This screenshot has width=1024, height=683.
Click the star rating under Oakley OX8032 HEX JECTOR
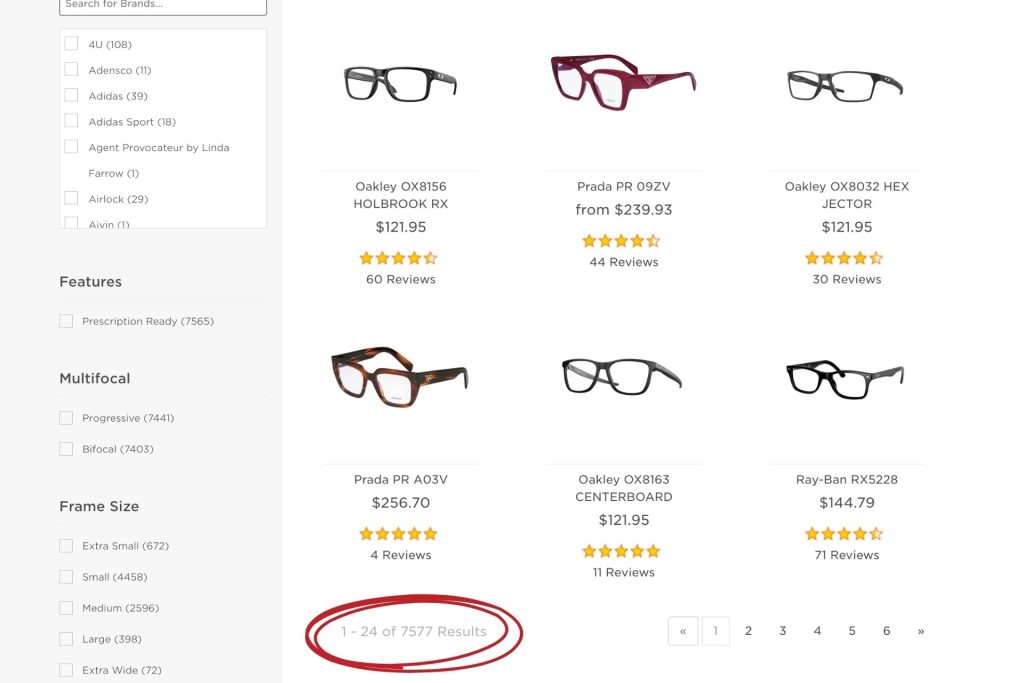click(844, 257)
